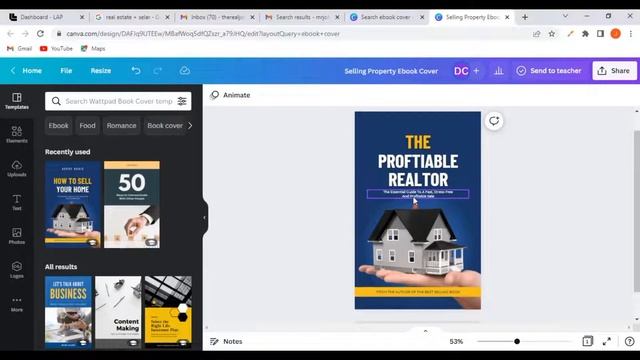Click the redo arrow in header
The height and width of the screenshot is (360, 640).
(x=158, y=71)
